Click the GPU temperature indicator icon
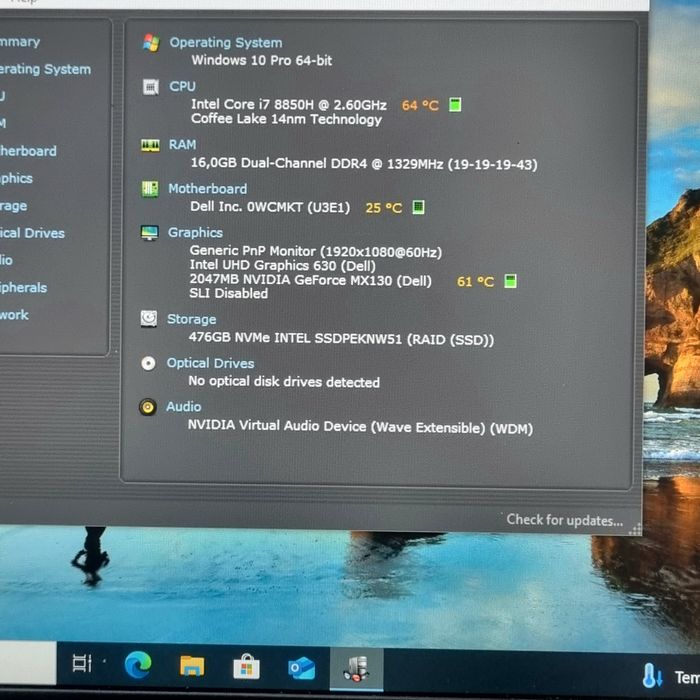The width and height of the screenshot is (700, 700). [x=510, y=281]
